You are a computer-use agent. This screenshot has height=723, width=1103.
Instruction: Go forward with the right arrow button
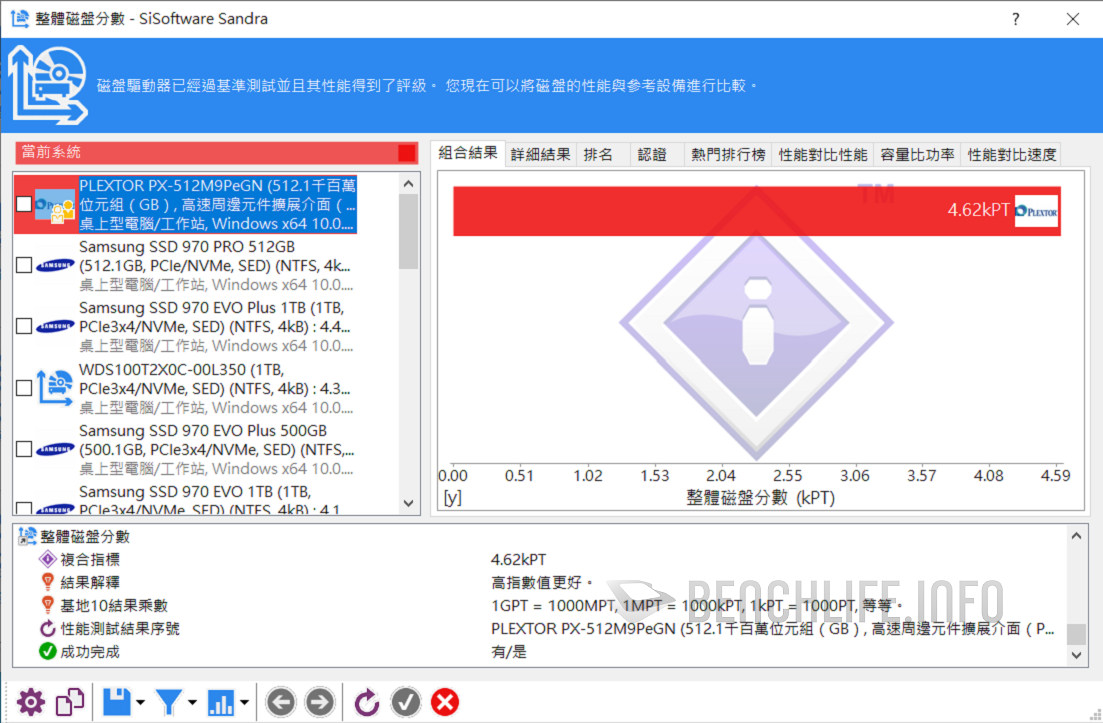pos(319,702)
